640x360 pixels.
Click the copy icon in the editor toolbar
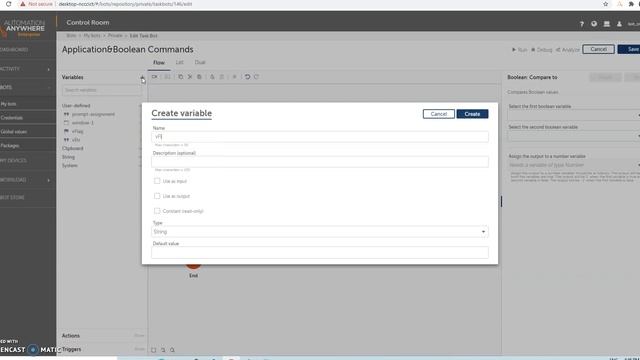[x=180, y=77]
